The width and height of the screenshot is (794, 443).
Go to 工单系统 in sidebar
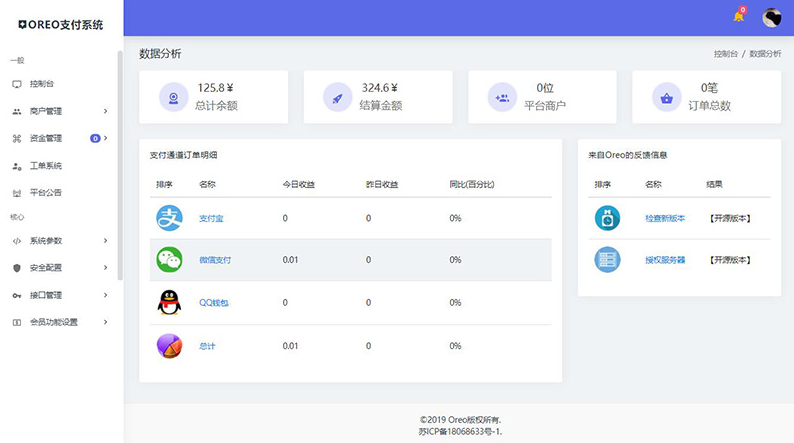pos(46,166)
